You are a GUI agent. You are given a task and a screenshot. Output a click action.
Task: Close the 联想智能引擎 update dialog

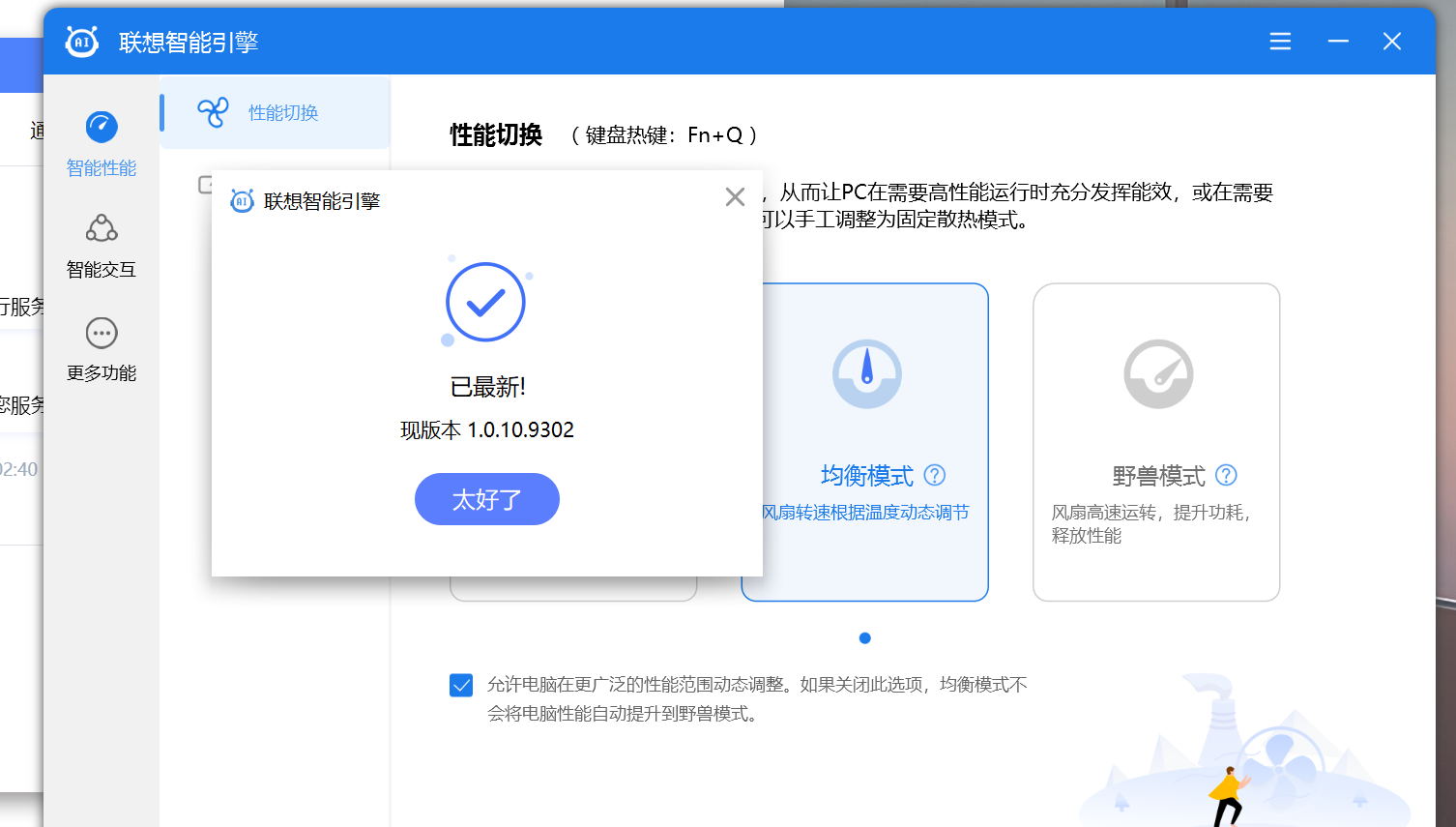(x=735, y=197)
